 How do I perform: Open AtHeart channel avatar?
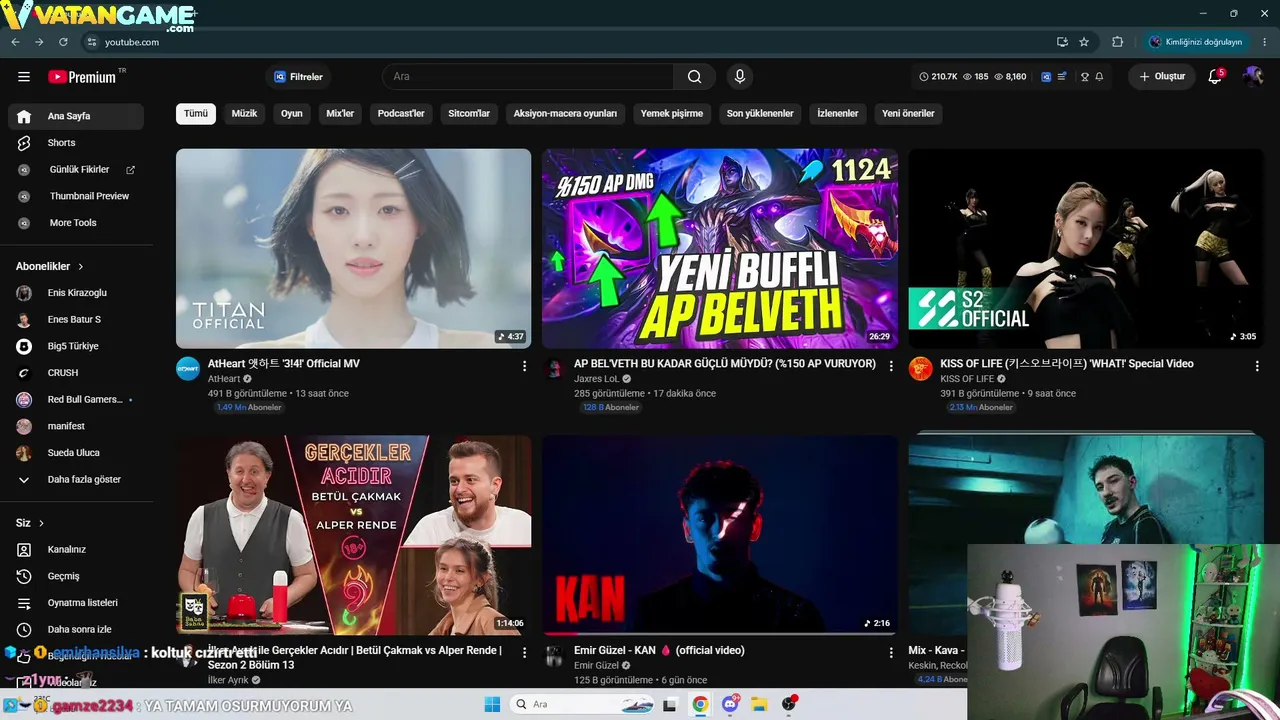point(188,369)
